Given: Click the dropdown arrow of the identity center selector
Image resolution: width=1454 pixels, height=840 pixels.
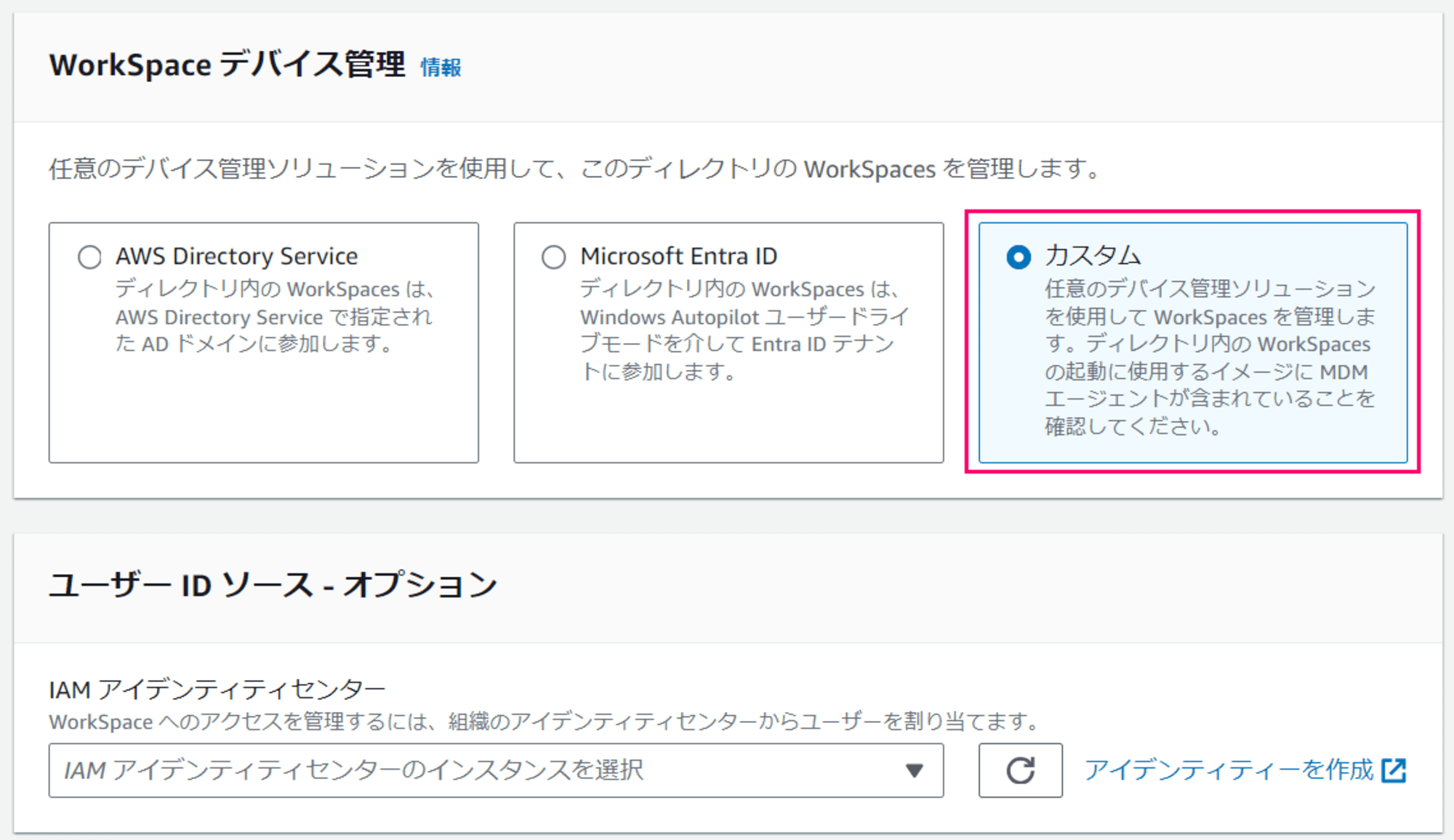Looking at the screenshot, I should point(915,770).
